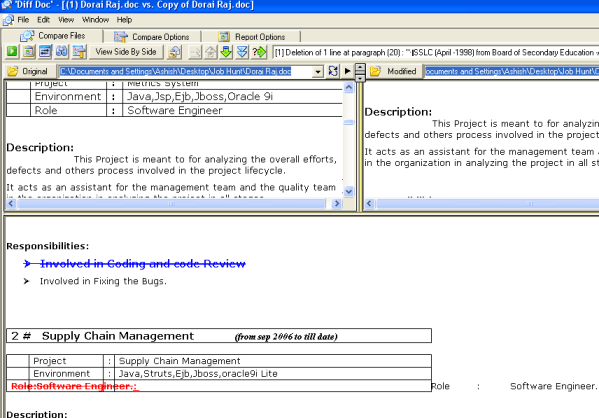Click the 'Environment' label in Original pane table
The height and width of the screenshot is (418, 599).
click(x=68, y=96)
